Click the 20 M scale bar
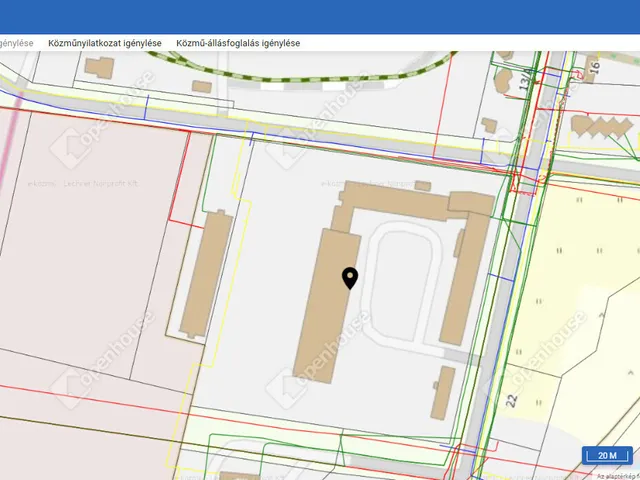This screenshot has width=640, height=480. pyautogui.click(x=607, y=455)
